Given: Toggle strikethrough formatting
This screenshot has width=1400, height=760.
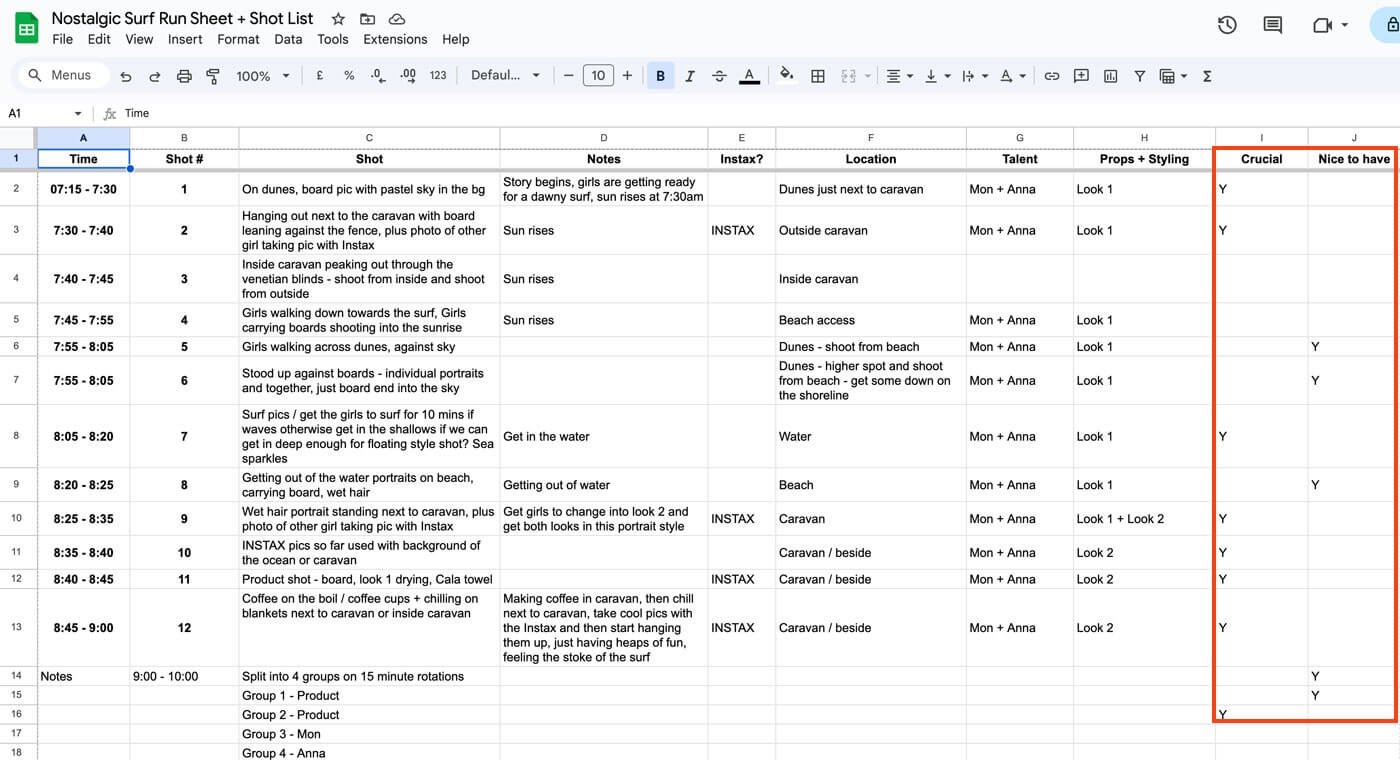Looking at the screenshot, I should [719, 75].
